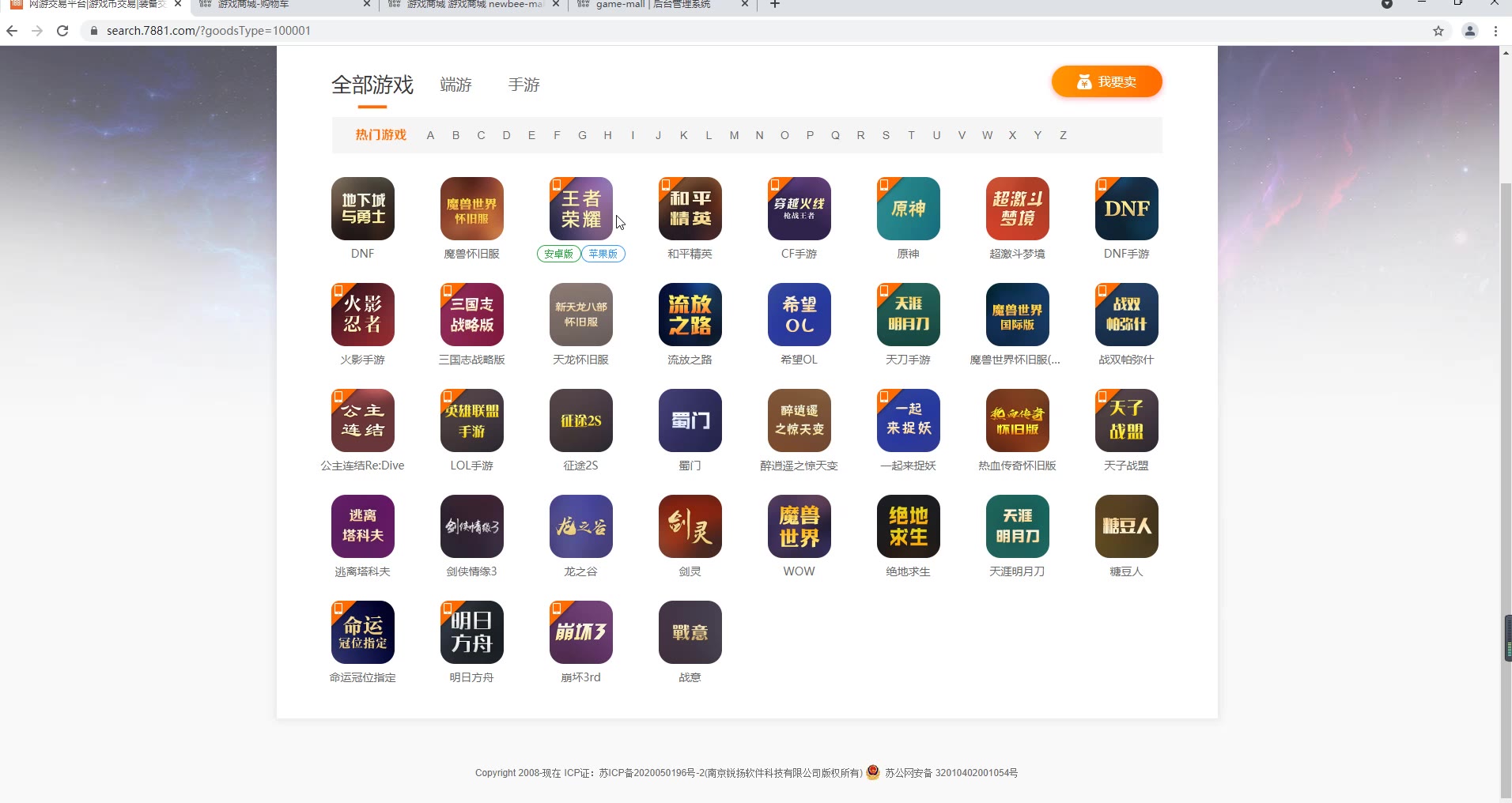Filter games by letter Z

pyautogui.click(x=1063, y=135)
